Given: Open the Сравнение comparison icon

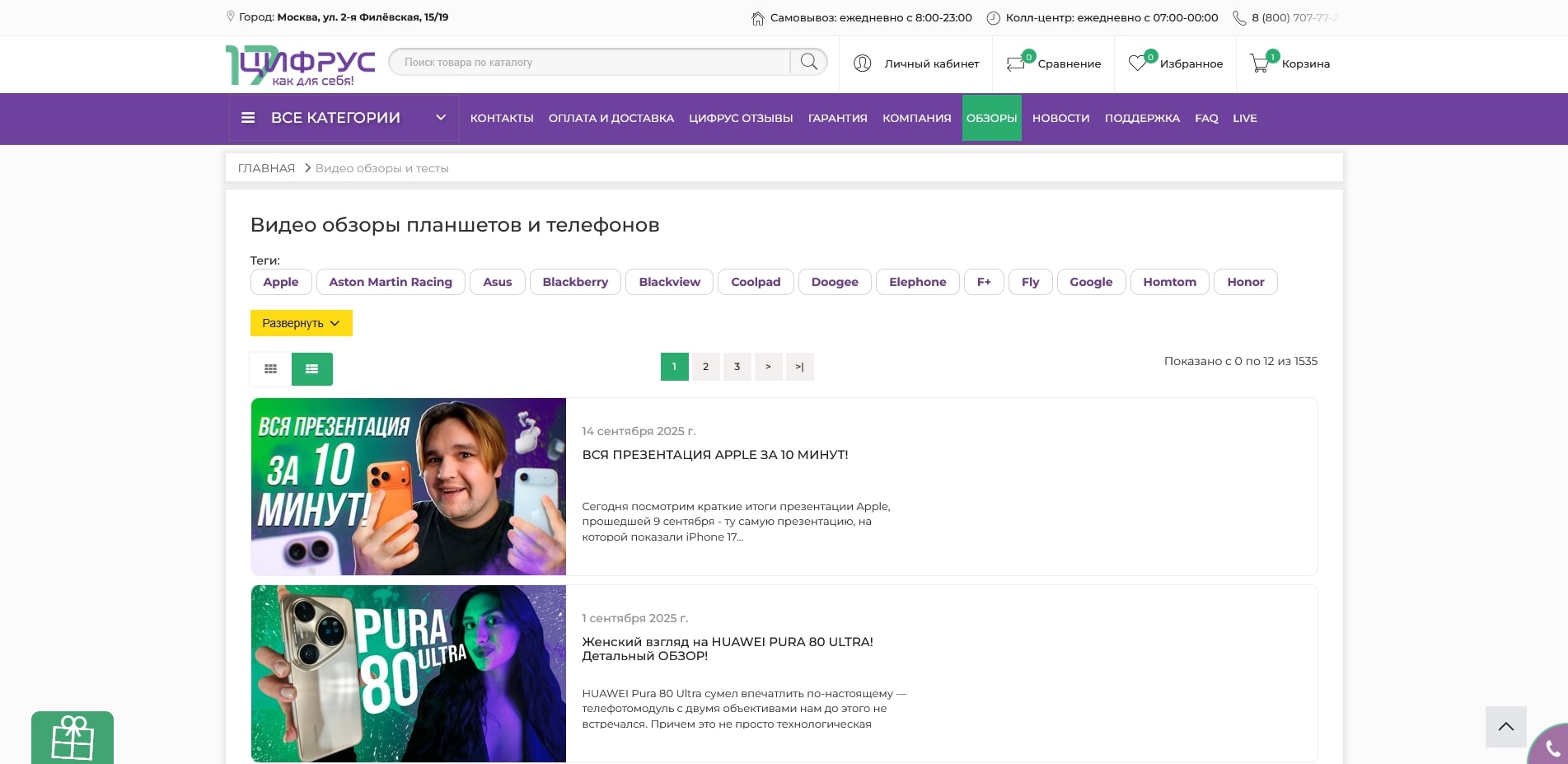Looking at the screenshot, I should pos(1016,63).
